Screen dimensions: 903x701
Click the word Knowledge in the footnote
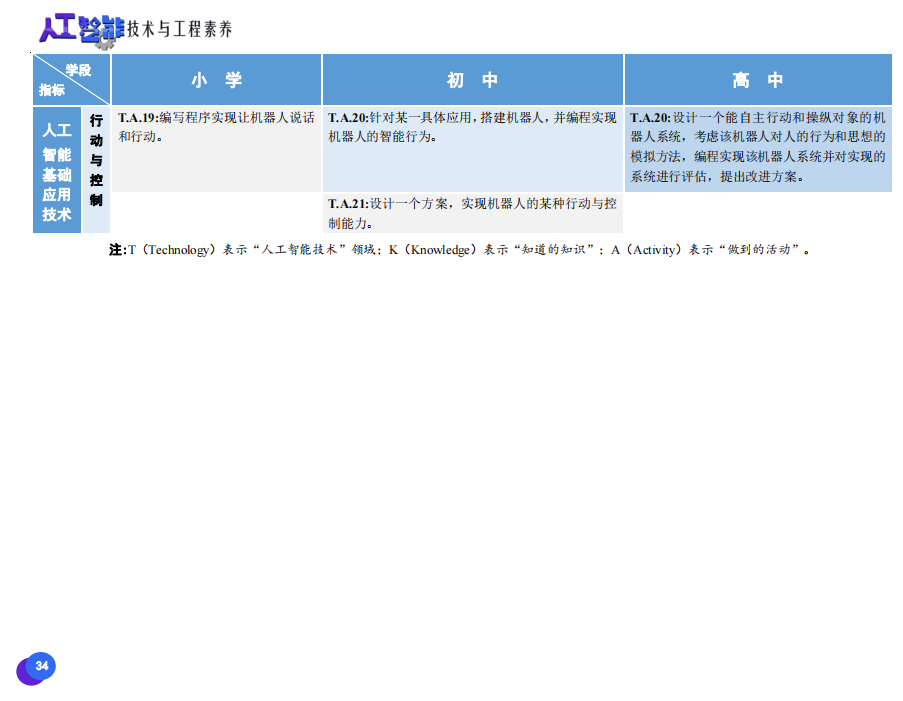click(x=443, y=250)
